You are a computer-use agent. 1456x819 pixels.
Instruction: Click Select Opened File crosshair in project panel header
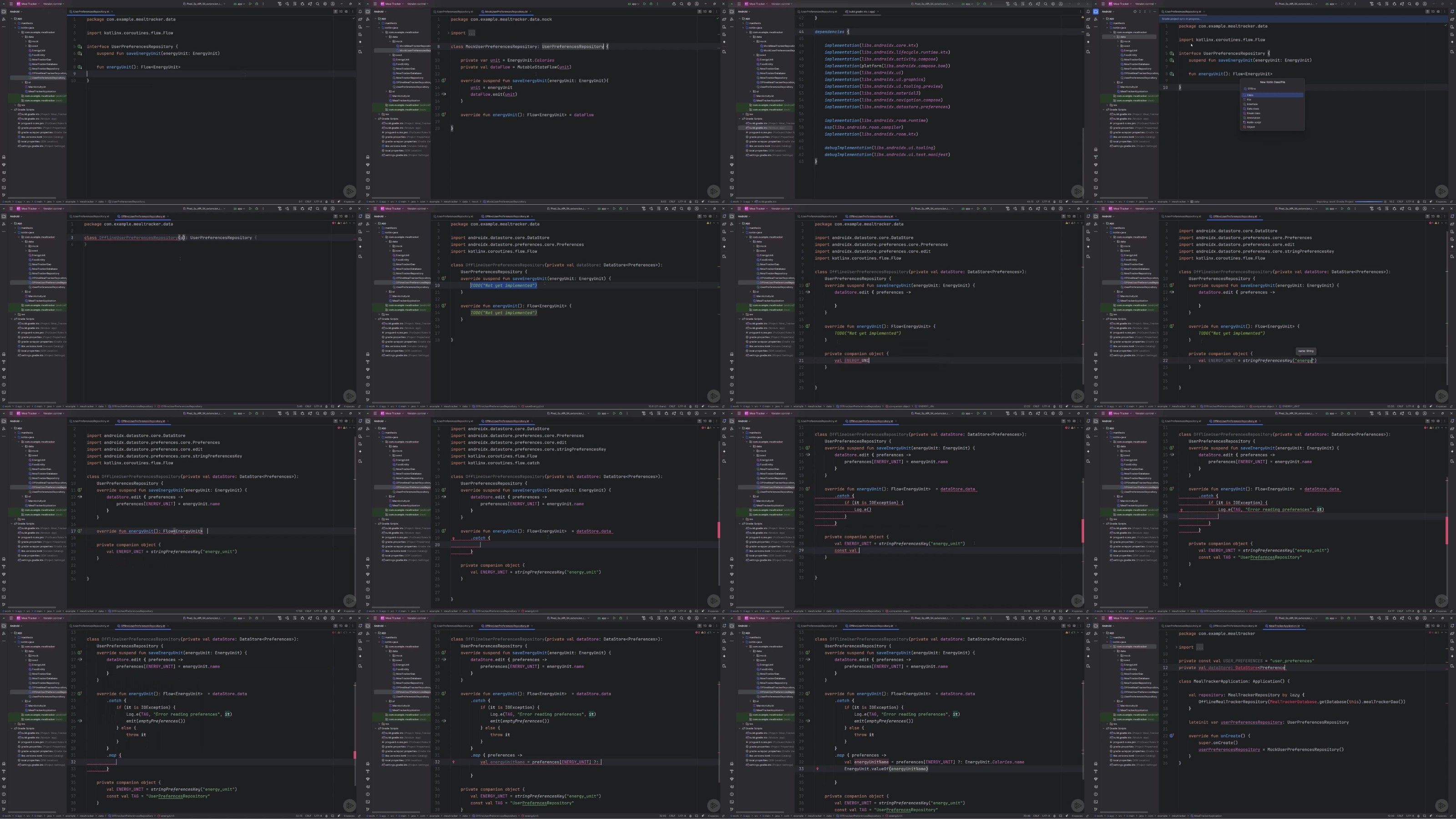tap(1135, 11)
